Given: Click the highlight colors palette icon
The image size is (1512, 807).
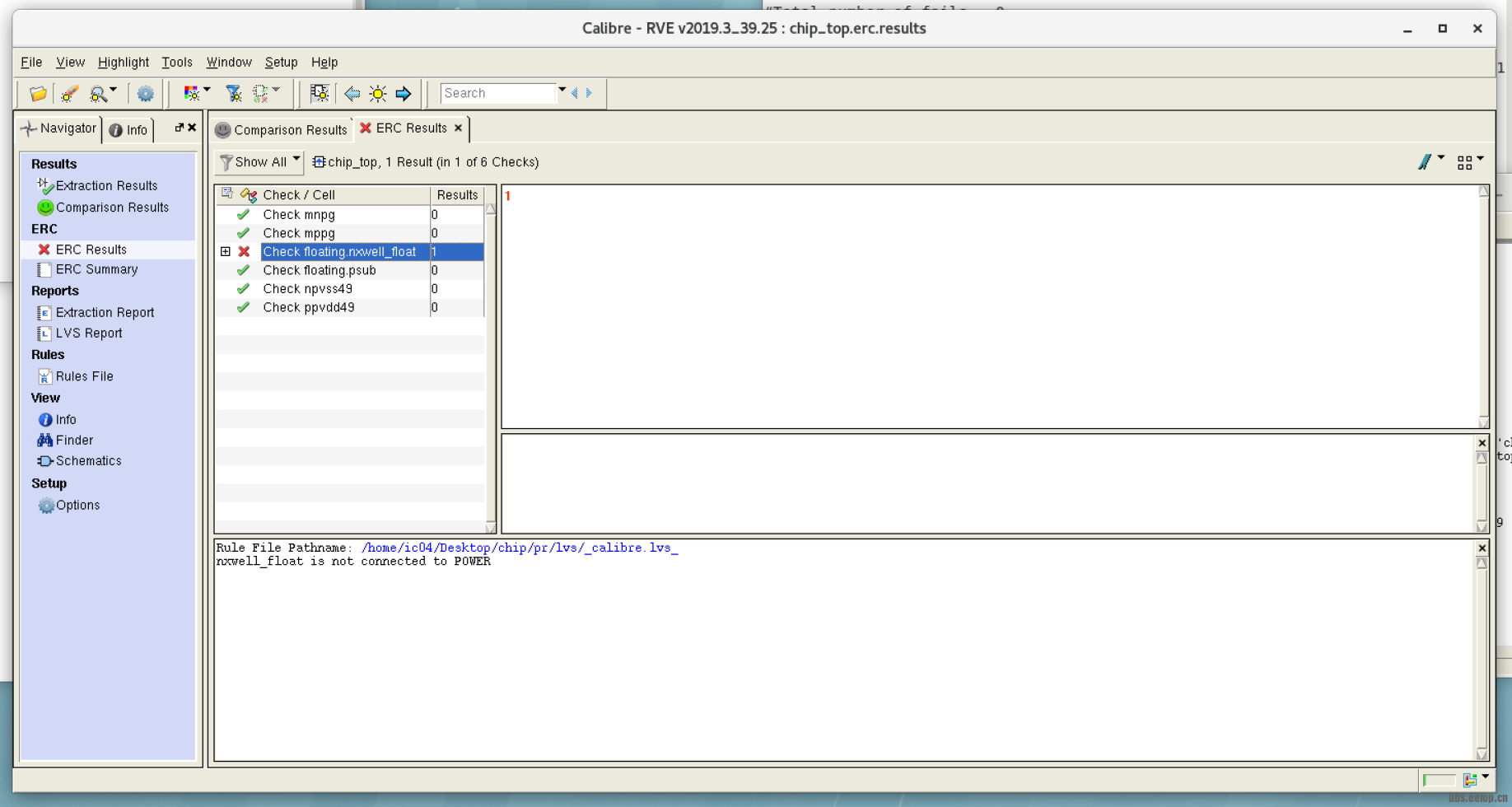Looking at the screenshot, I should (192, 94).
